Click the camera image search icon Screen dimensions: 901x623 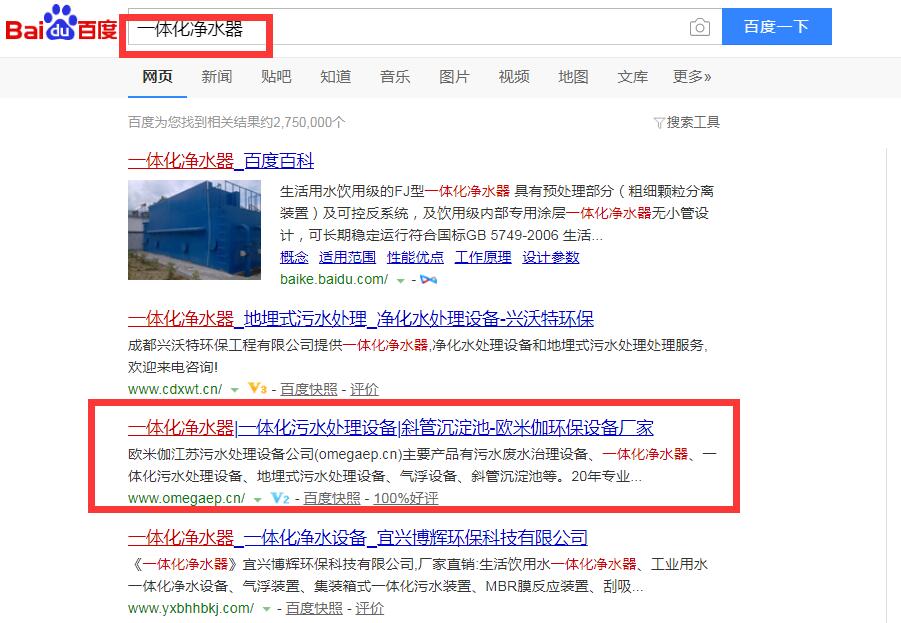tap(699, 27)
